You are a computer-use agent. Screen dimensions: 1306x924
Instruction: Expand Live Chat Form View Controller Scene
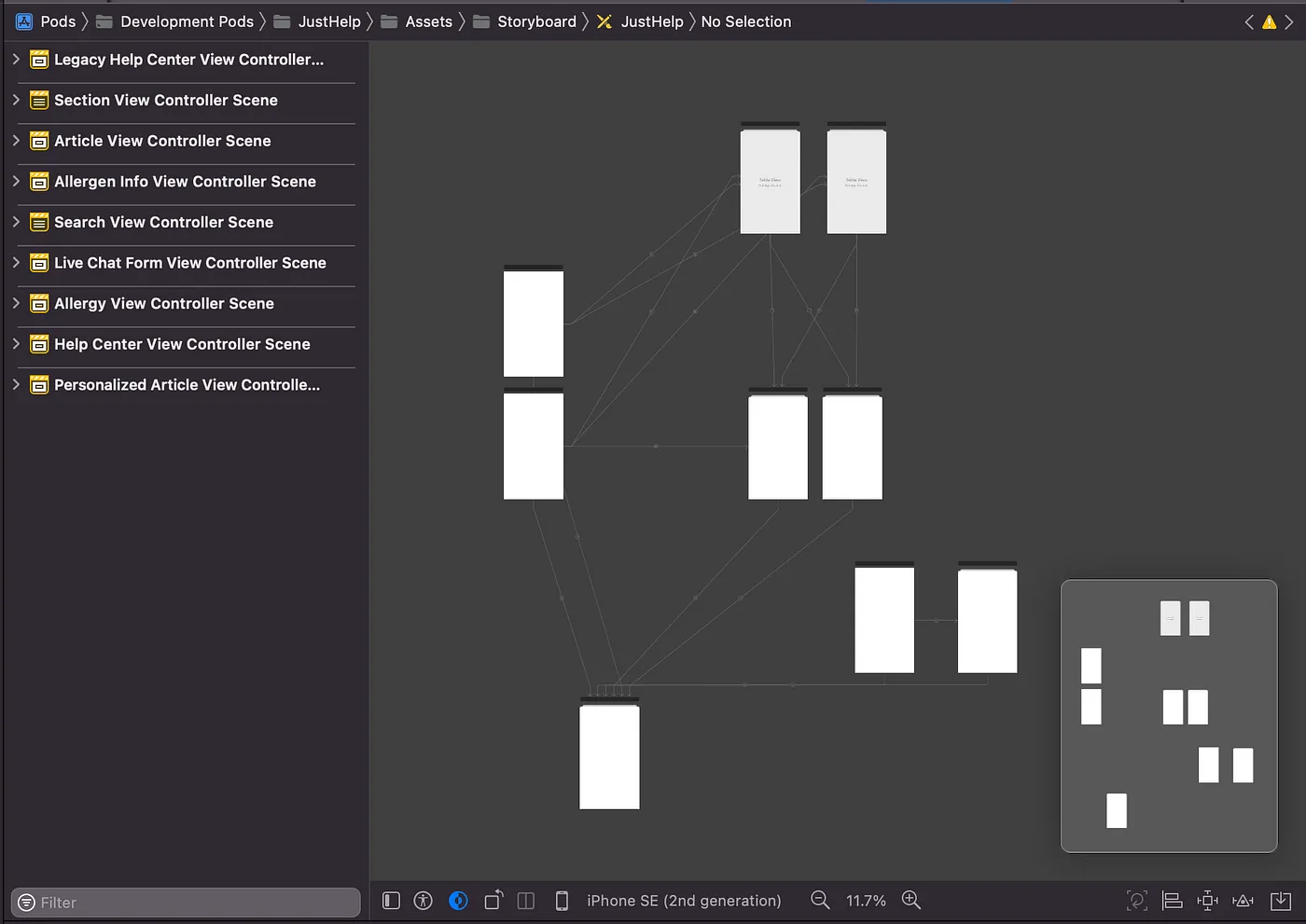click(15, 263)
